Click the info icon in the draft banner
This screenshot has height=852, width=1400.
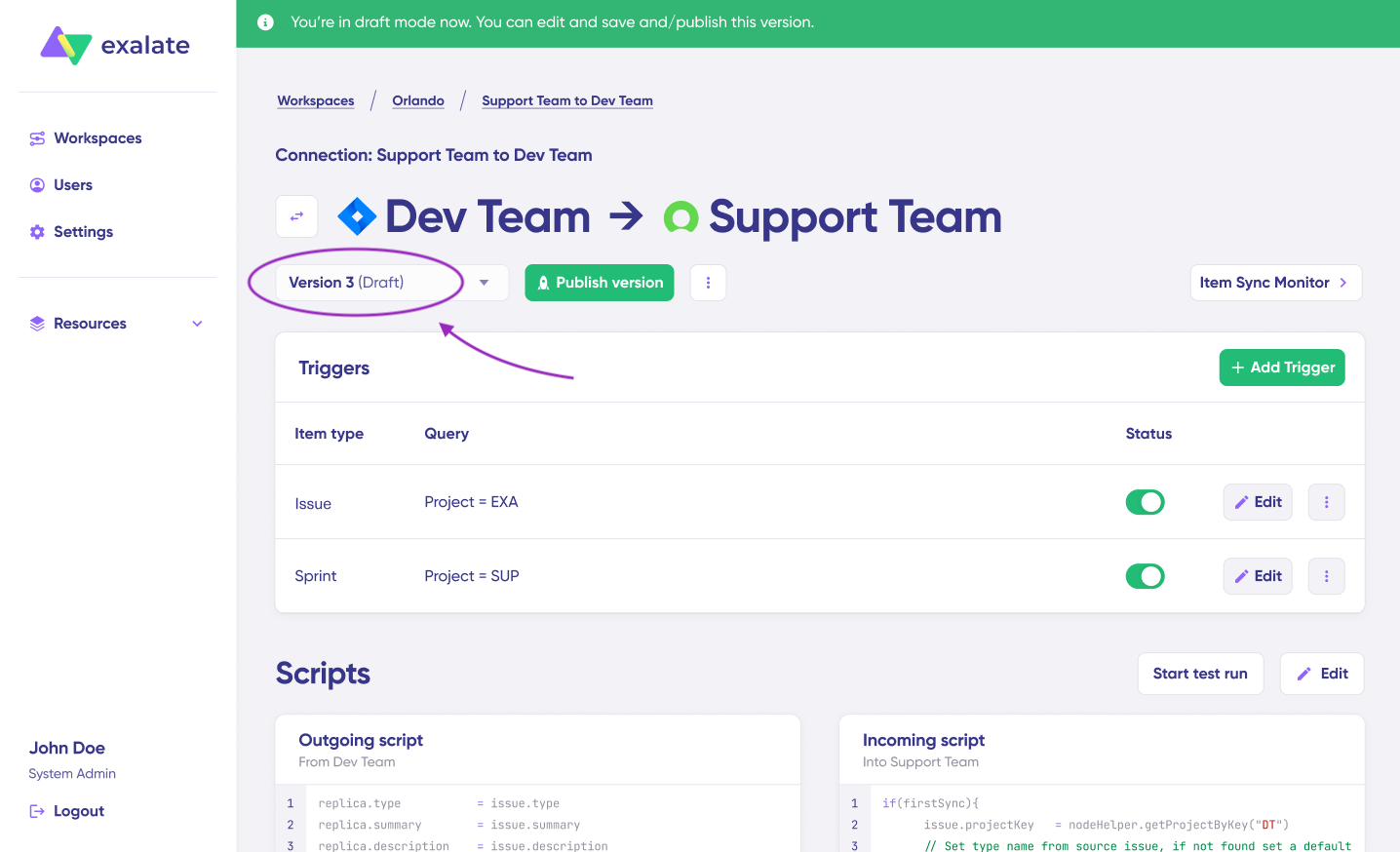(x=265, y=22)
